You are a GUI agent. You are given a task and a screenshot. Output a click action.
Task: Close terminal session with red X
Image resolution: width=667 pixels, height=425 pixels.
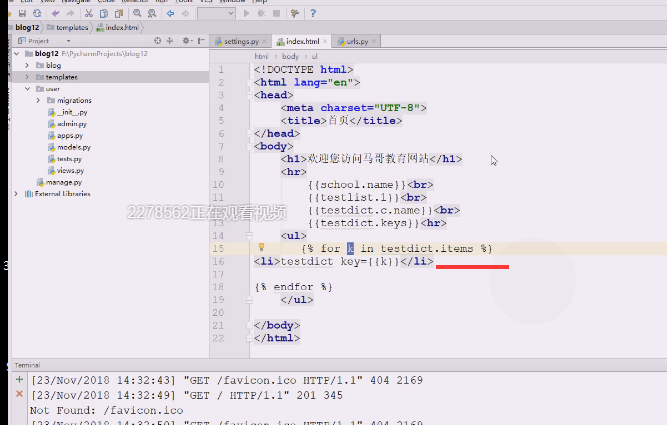coord(19,394)
